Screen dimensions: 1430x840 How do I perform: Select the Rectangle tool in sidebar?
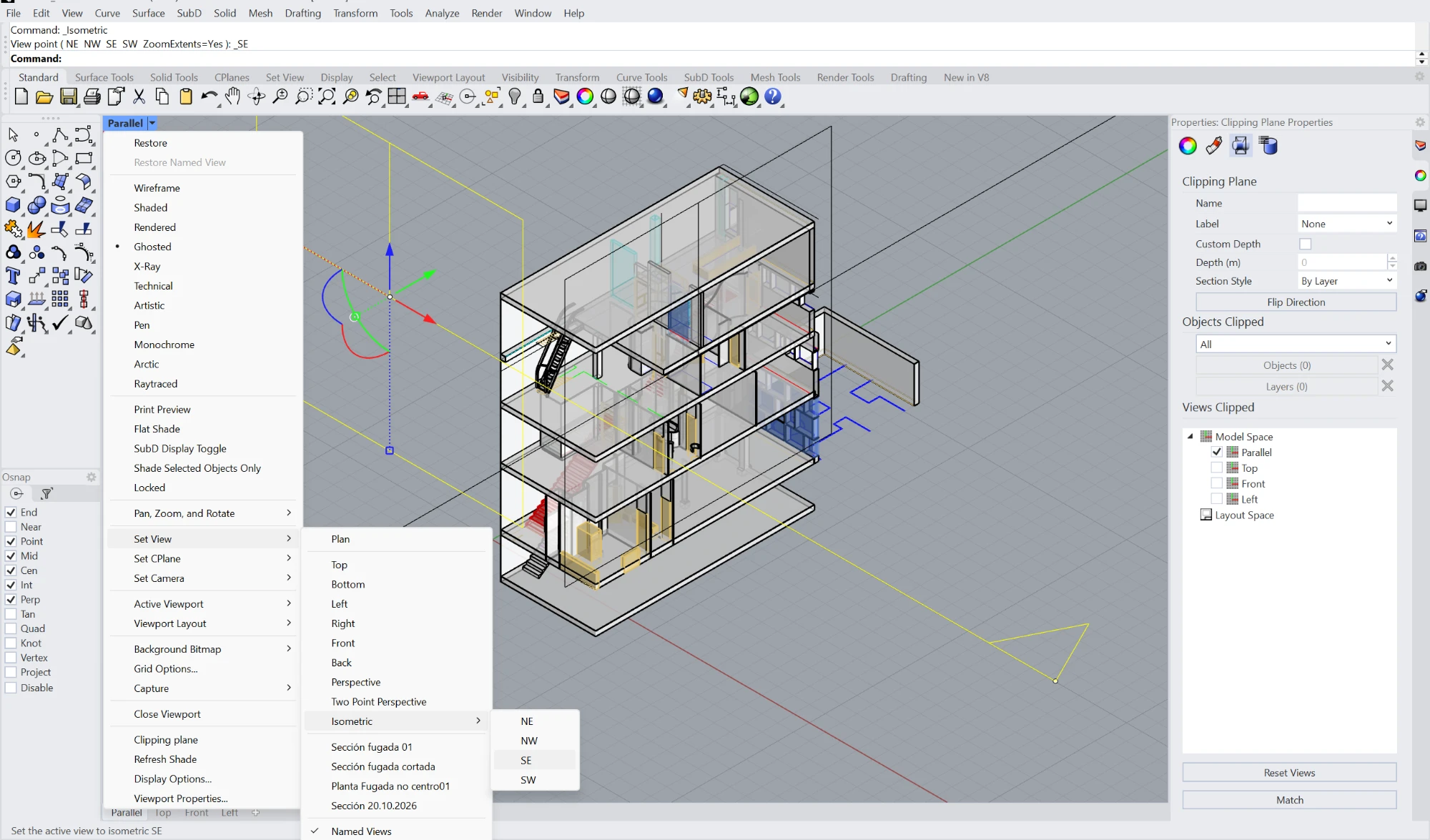point(84,158)
